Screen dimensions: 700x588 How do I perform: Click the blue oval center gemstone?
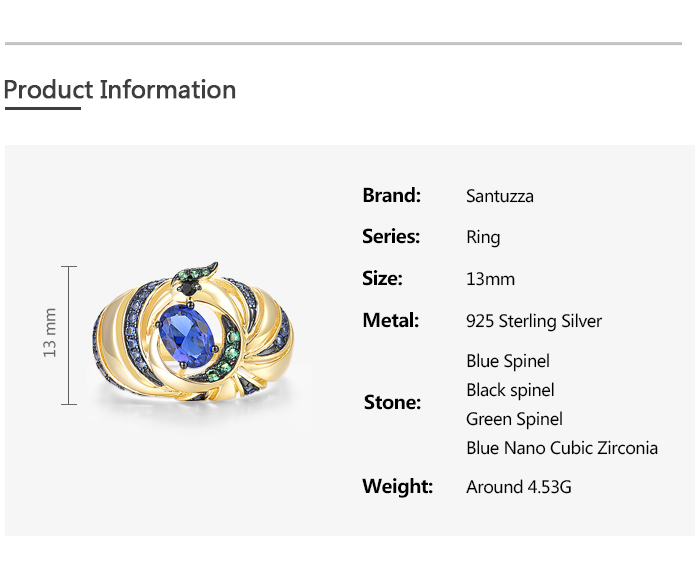point(183,326)
